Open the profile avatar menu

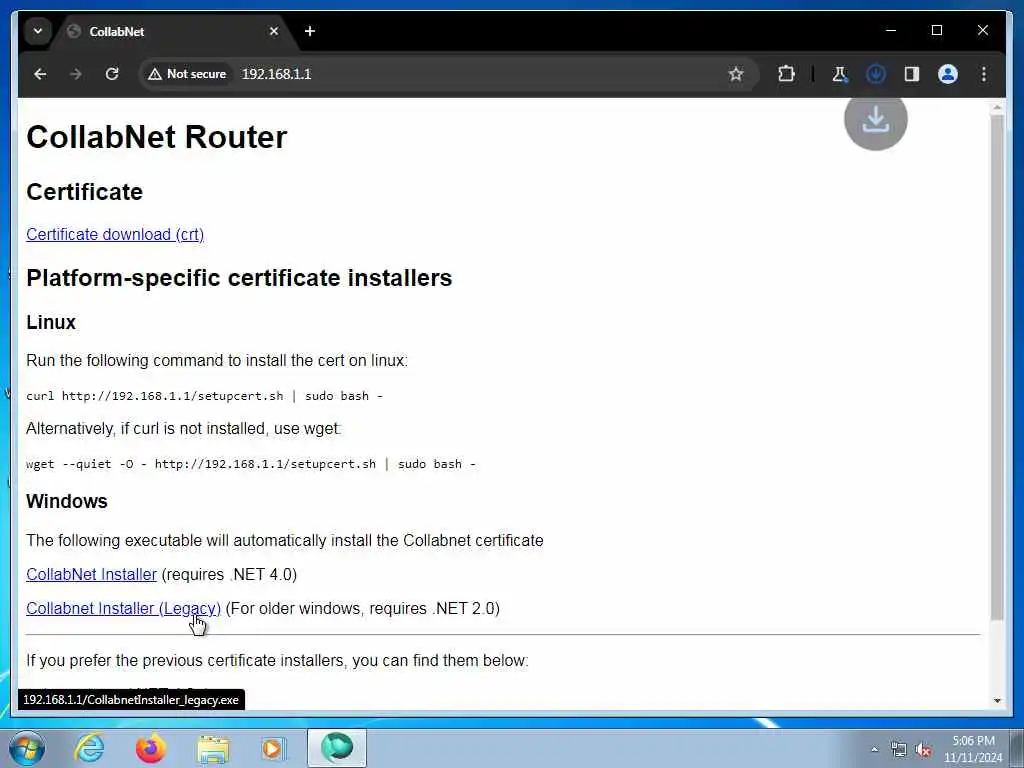click(948, 74)
